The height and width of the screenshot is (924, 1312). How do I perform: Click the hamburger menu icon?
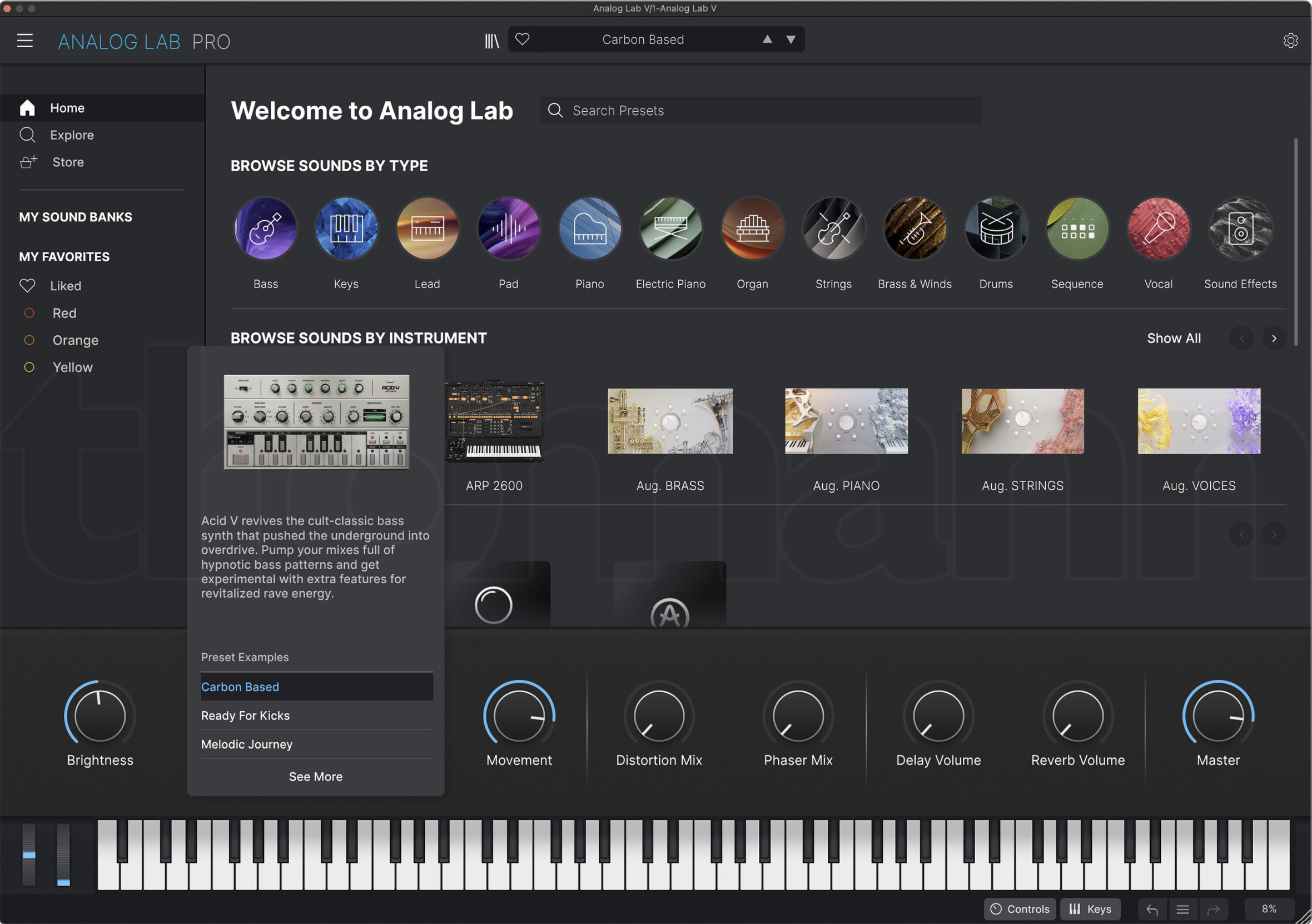24,40
